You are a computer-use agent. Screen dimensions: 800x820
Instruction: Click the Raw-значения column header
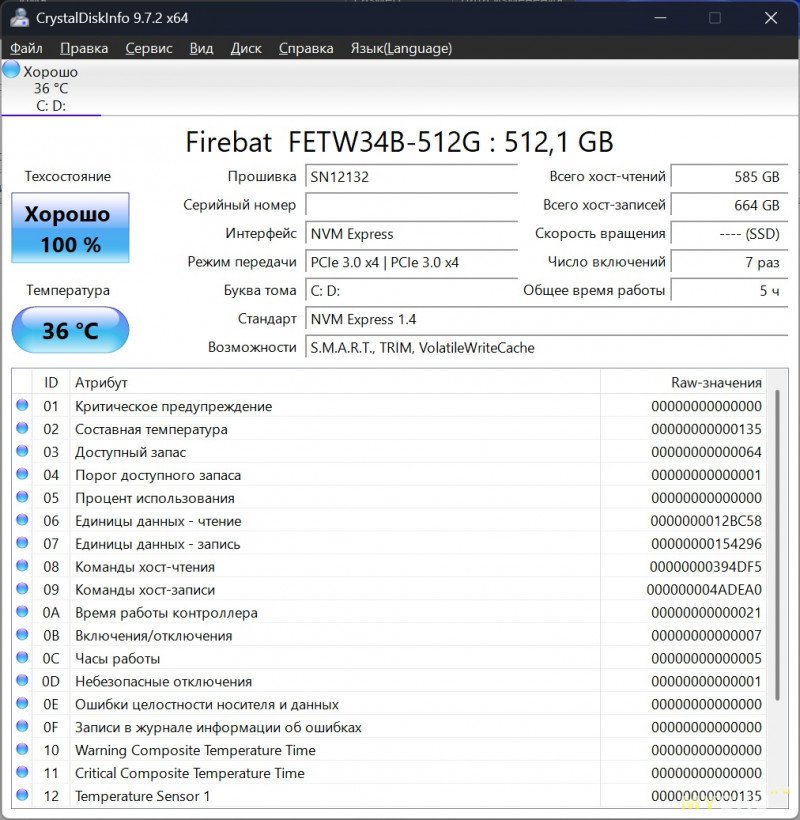(716, 382)
